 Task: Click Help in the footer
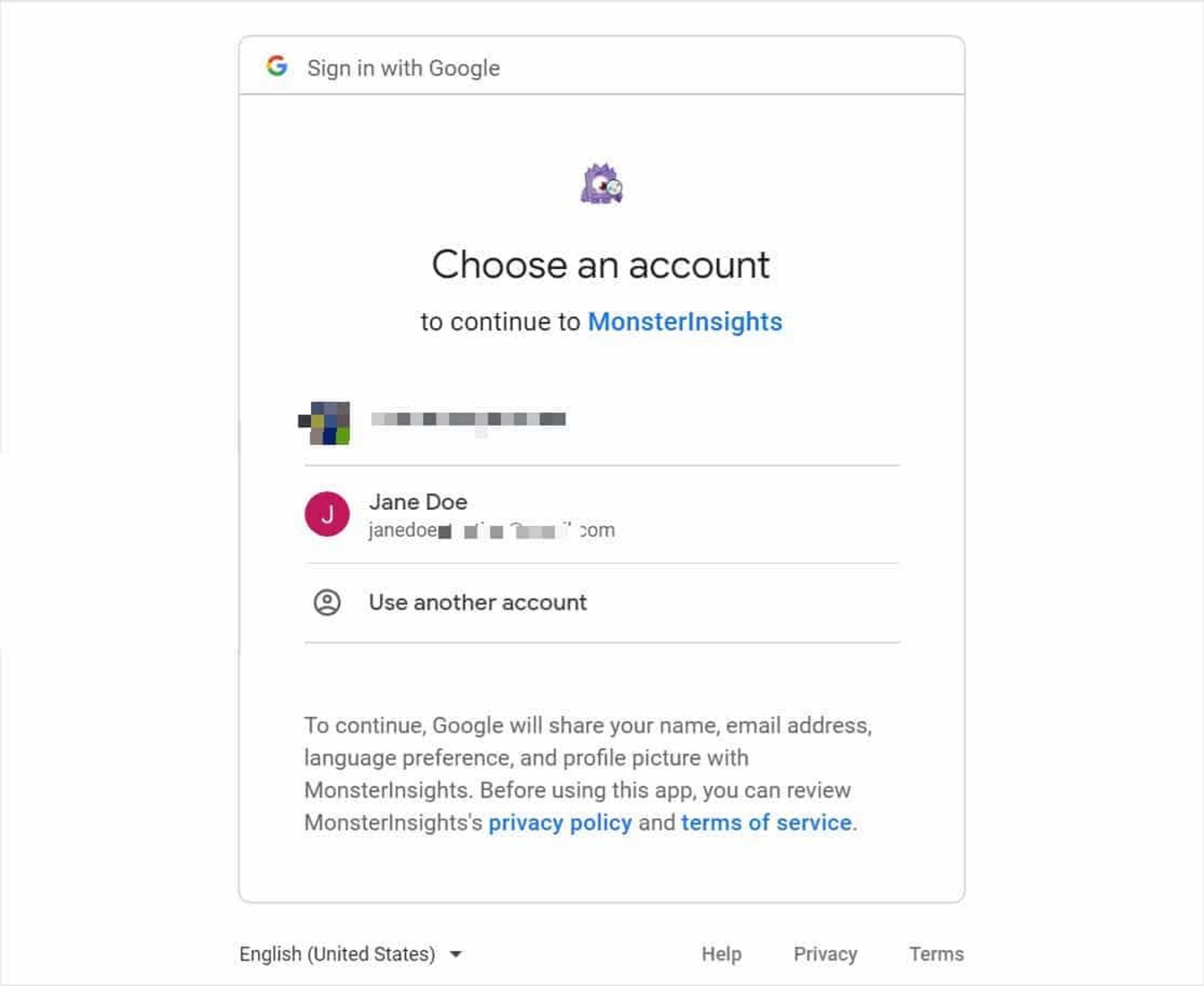pyautogui.click(x=721, y=953)
